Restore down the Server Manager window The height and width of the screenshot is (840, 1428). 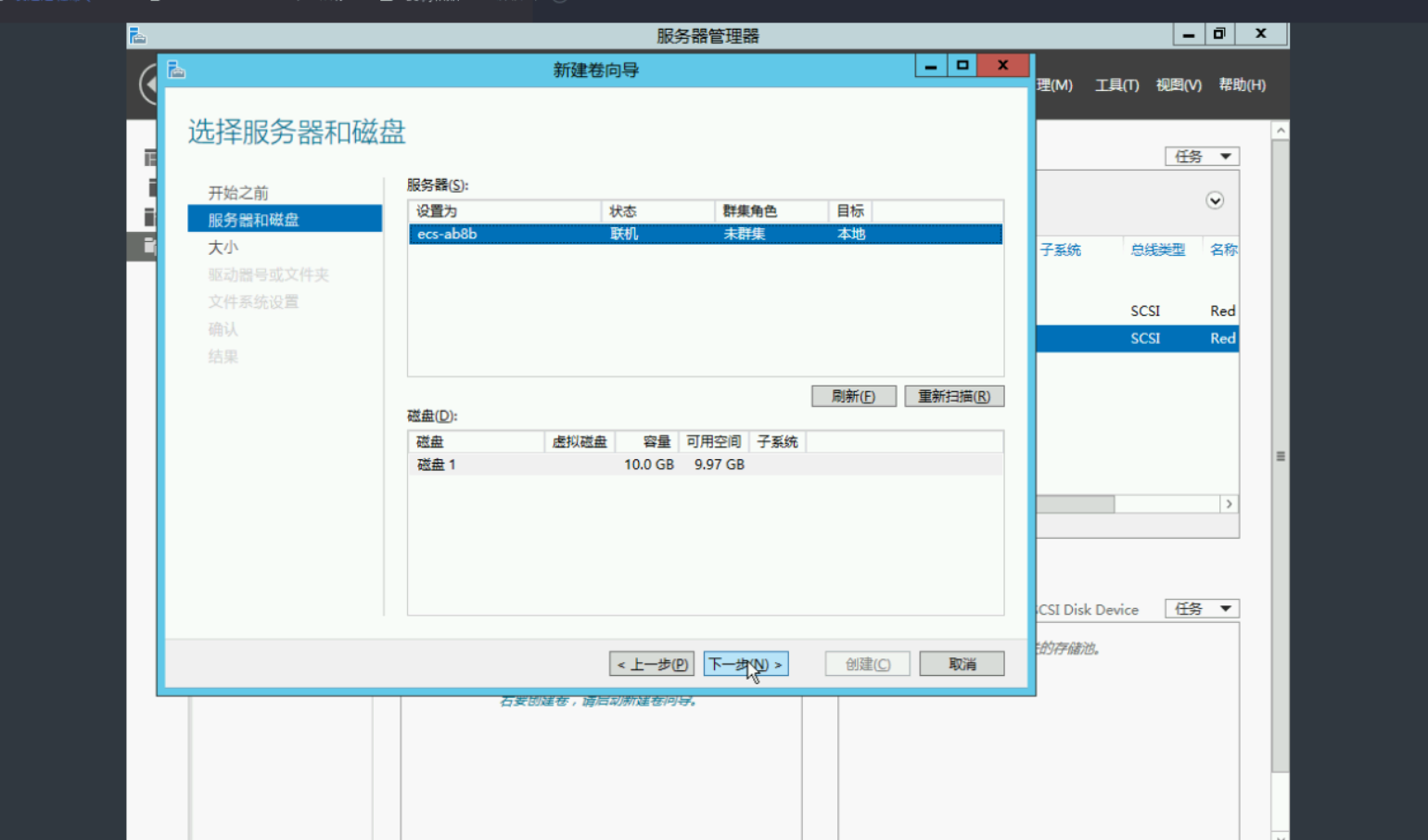(1219, 33)
